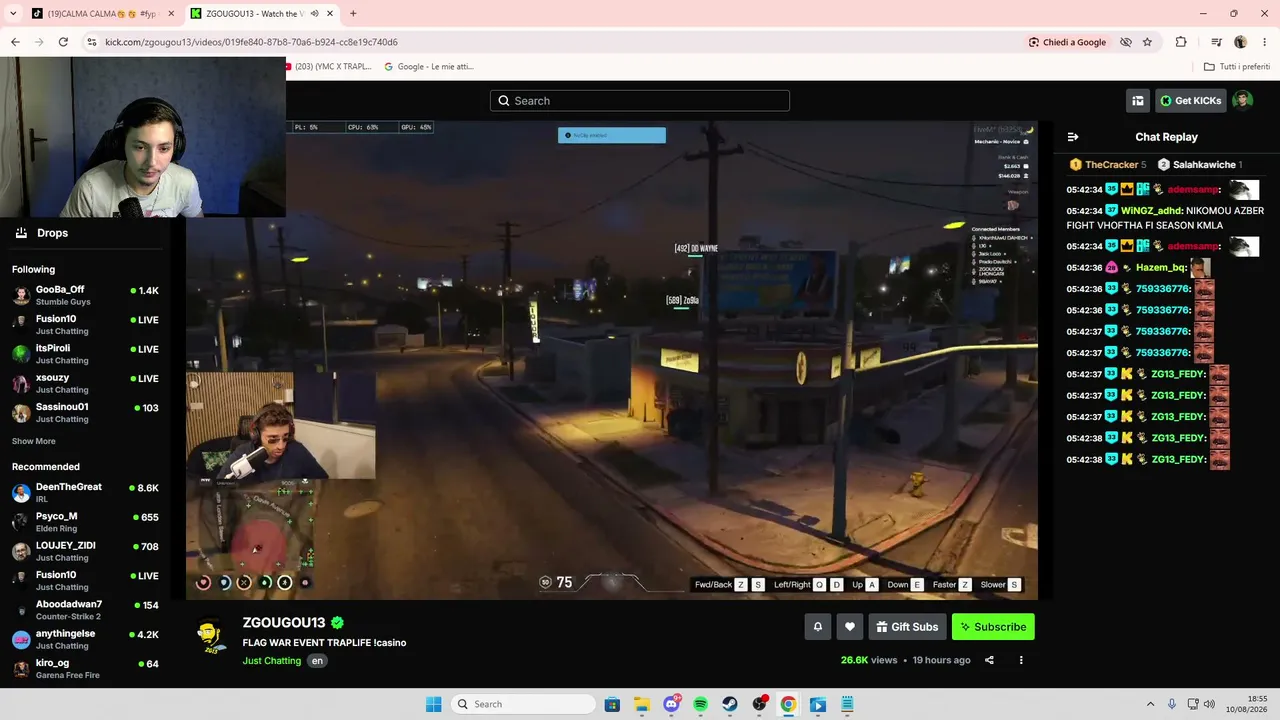This screenshot has width=1280, height=720.
Task: Open the YMC X TRAPL bookmark
Action: pos(329,67)
